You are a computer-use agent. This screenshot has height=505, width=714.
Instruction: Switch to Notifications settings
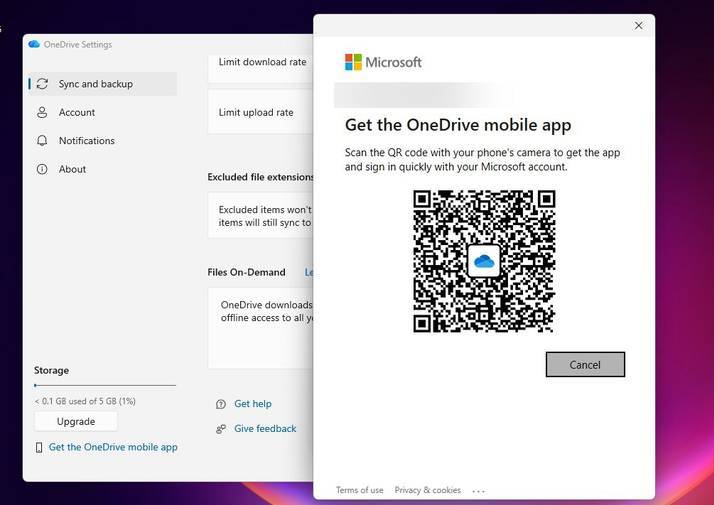point(103,141)
